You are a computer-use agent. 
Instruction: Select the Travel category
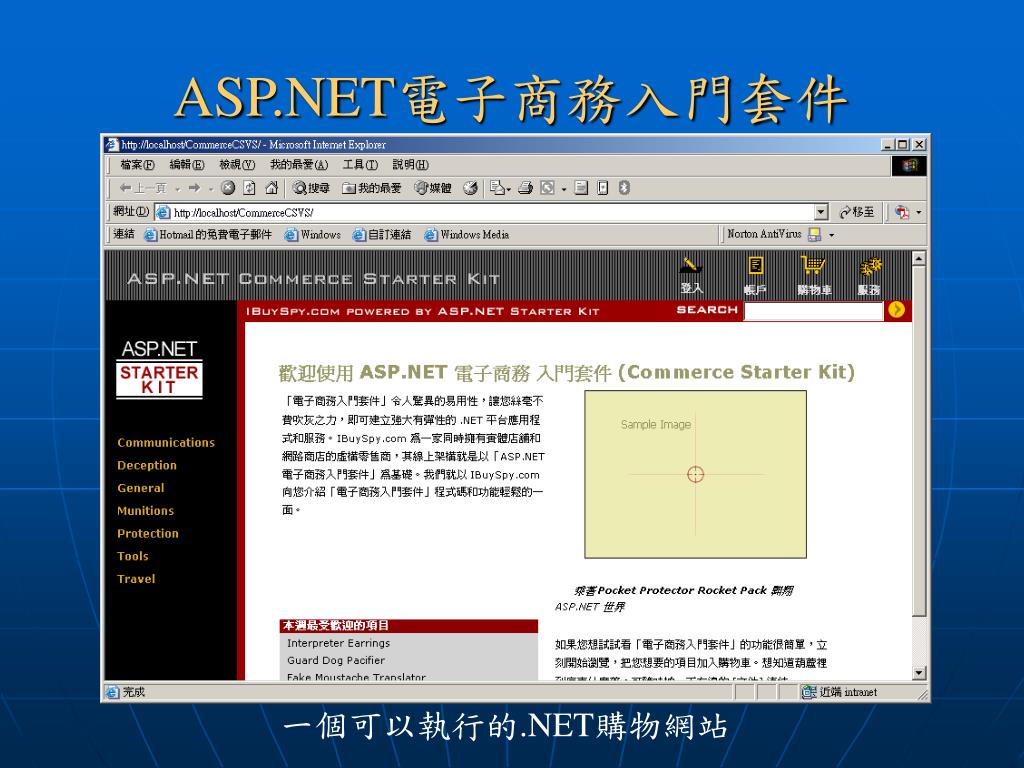pos(136,579)
